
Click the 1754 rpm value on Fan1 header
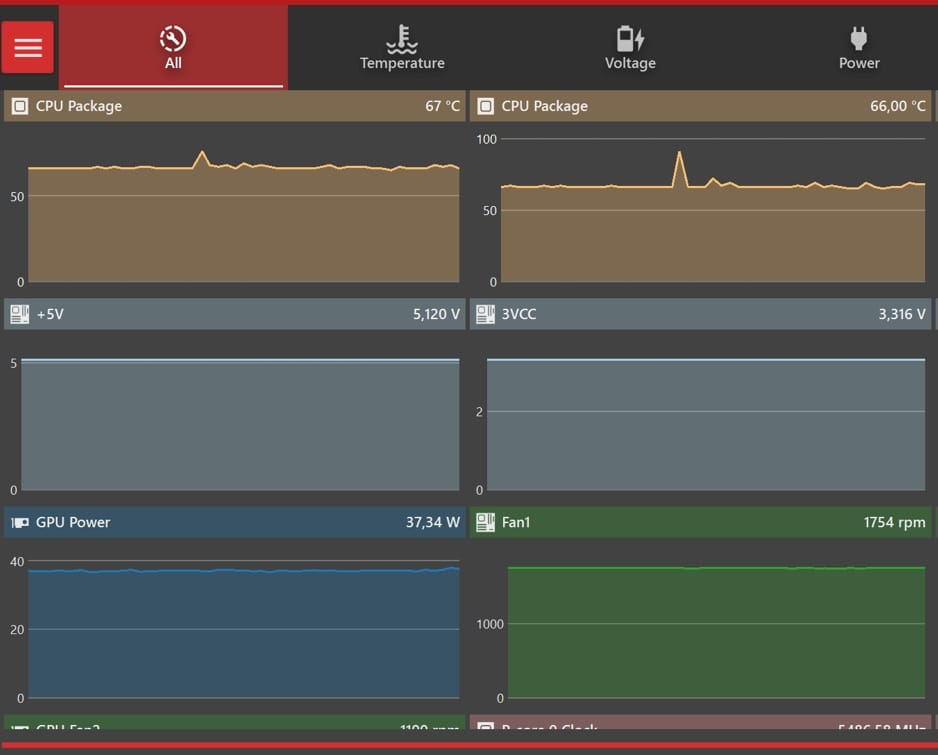[894, 522]
